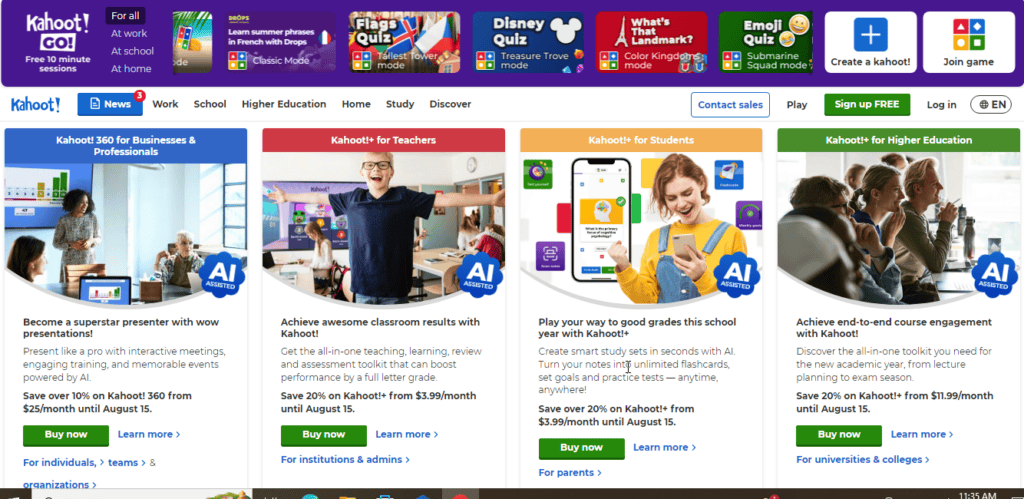Click the Contact sales button
The height and width of the screenshot is (499, 1024).
tap(730, 105)
